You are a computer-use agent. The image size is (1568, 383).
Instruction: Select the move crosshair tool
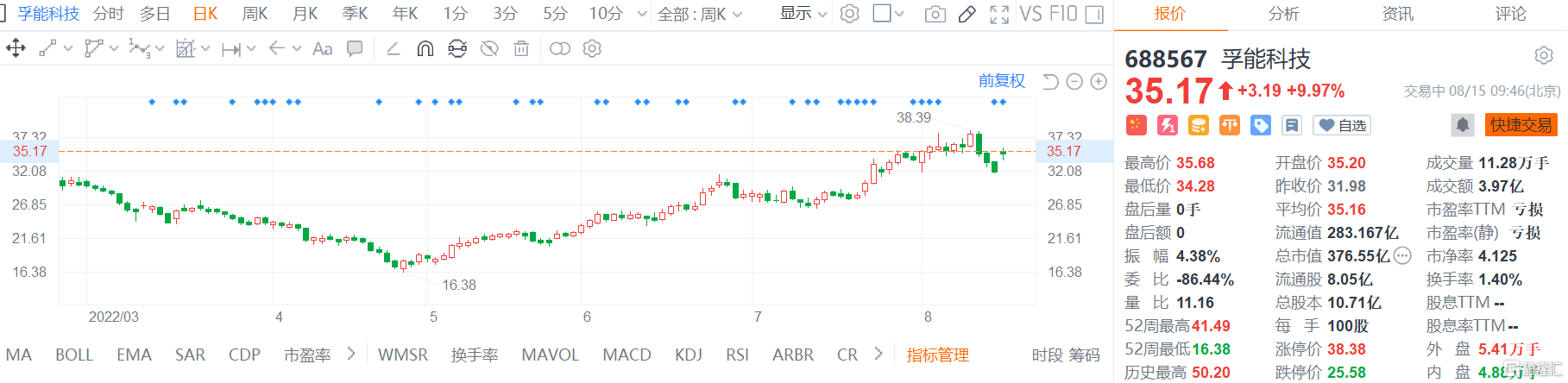[16, 48]
